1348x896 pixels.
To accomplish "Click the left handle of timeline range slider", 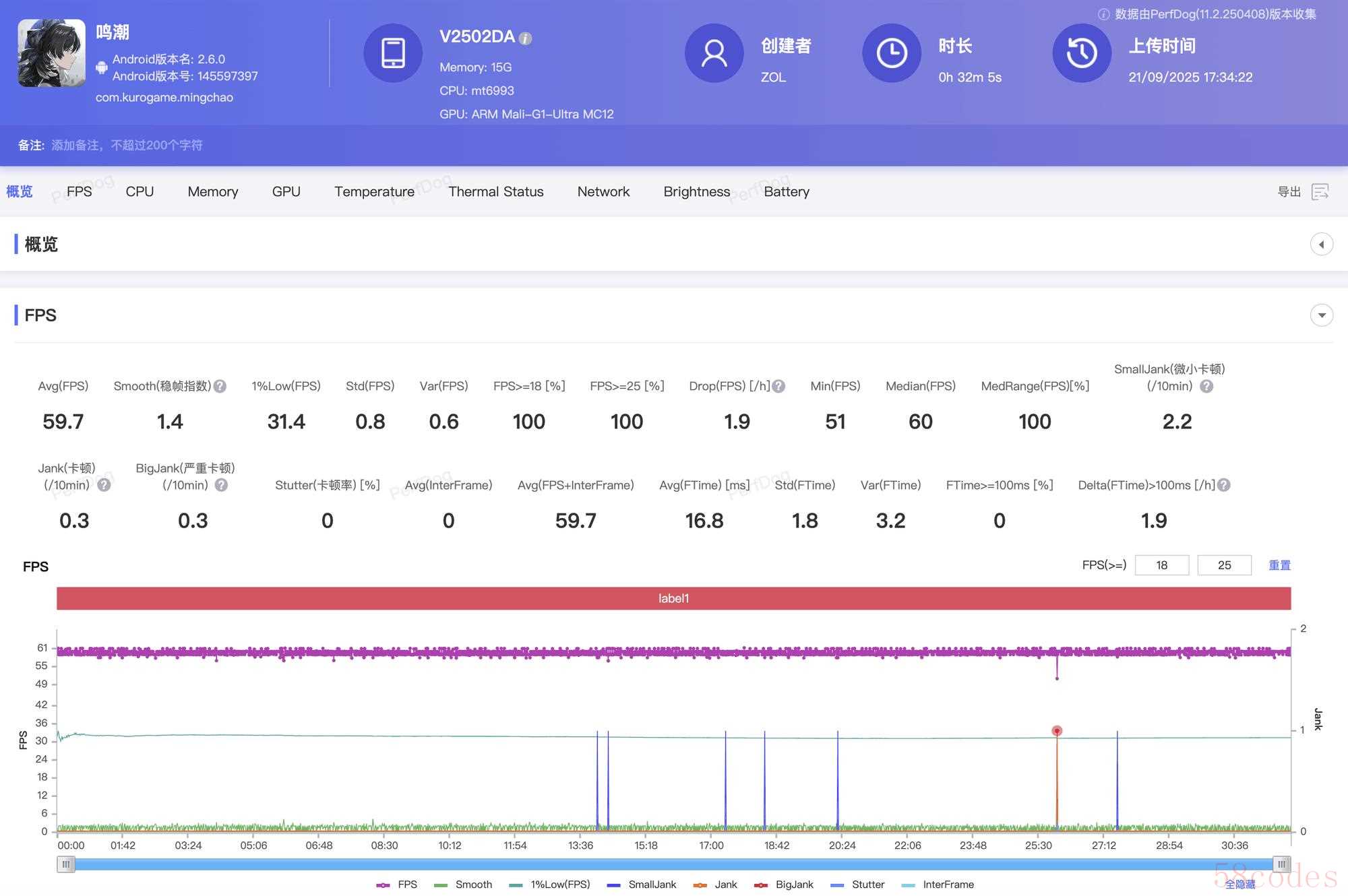I will pos(65,864).
